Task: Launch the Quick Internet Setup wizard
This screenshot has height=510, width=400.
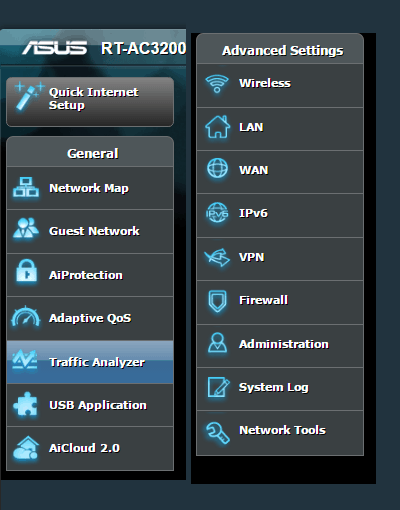Action: point(90,102)
